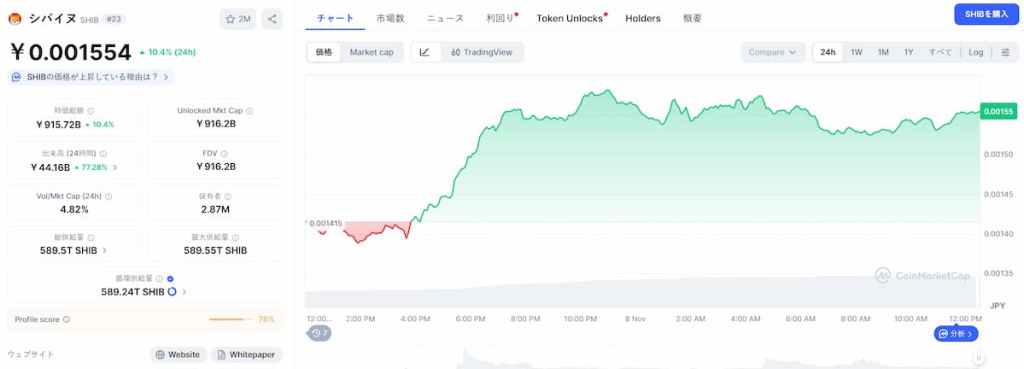Open info icon beside Vol/Mkt Cap (24h)
The width and height of the screenshot is (1024, 369).
(x=108, y=196)
